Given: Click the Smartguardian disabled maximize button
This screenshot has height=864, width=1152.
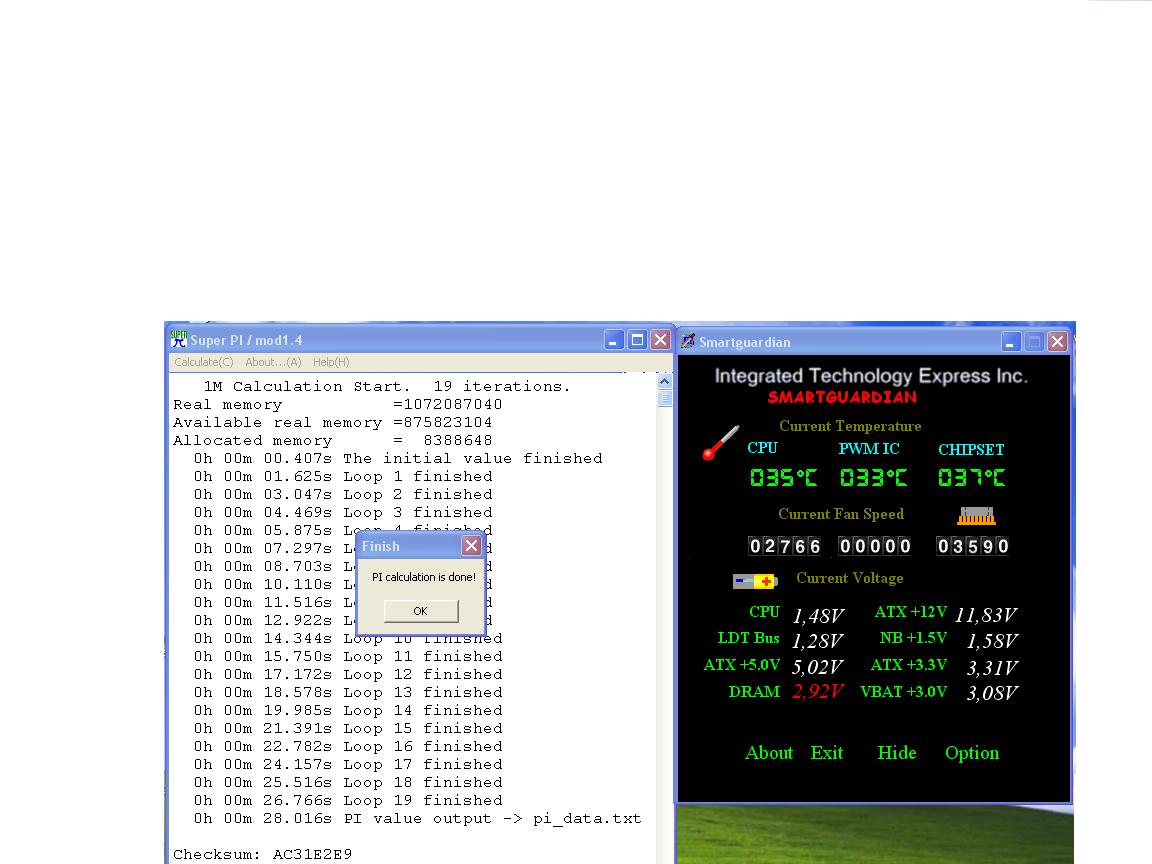Looking at the screenshot, I should (1034, 342).
